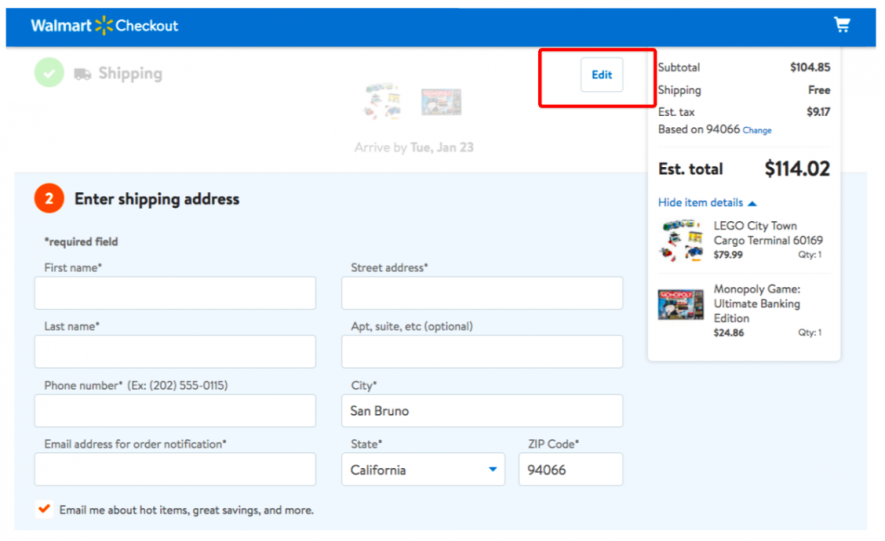This screenshot has height=541, width=885.
Task: Click the Subtotal value $104.85
Action: [x=810, y=67]
